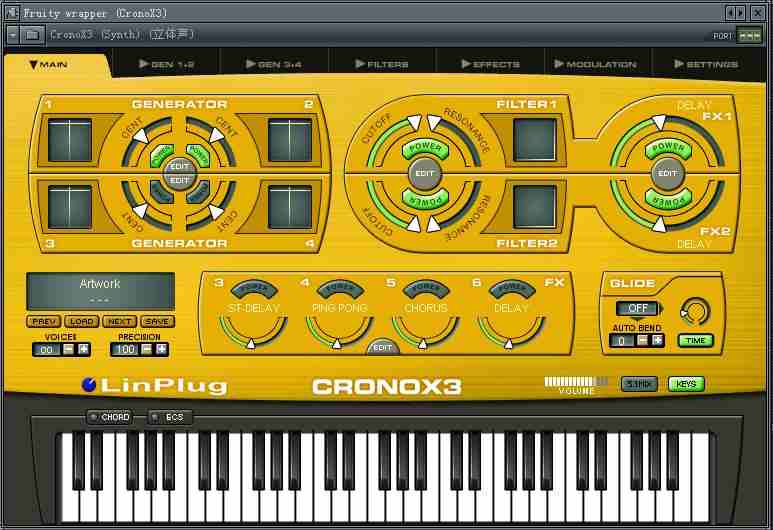Click Filter 1 RESONANCE dial pointer

click(x=434, y=122)
